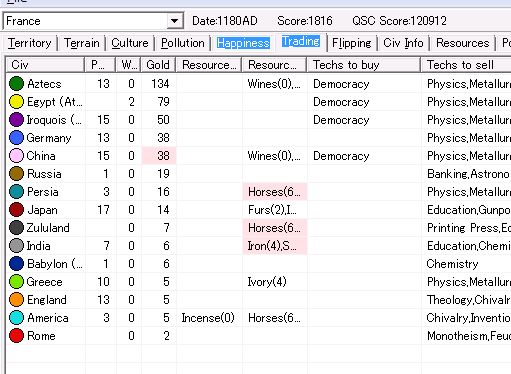Click the Russia brown color circle
Screen dimensions: 511x374
[x=16, y=174]
